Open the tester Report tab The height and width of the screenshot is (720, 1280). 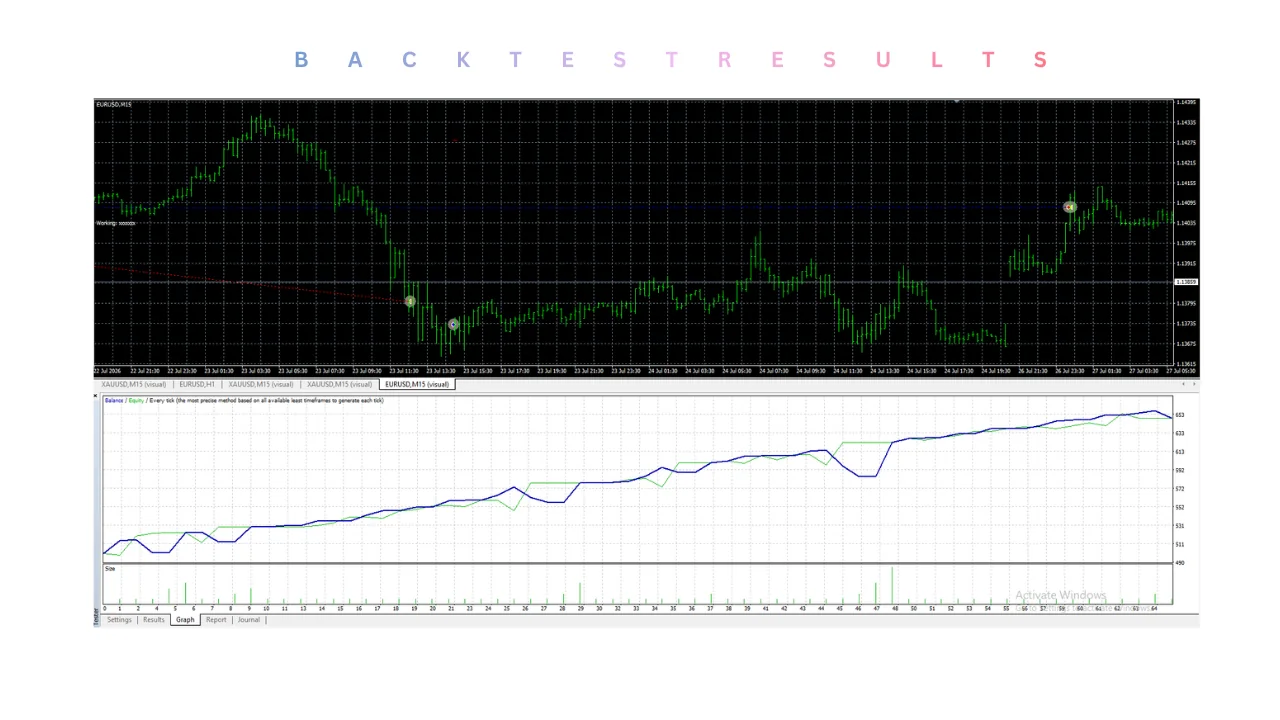click(x=216, y=620)
